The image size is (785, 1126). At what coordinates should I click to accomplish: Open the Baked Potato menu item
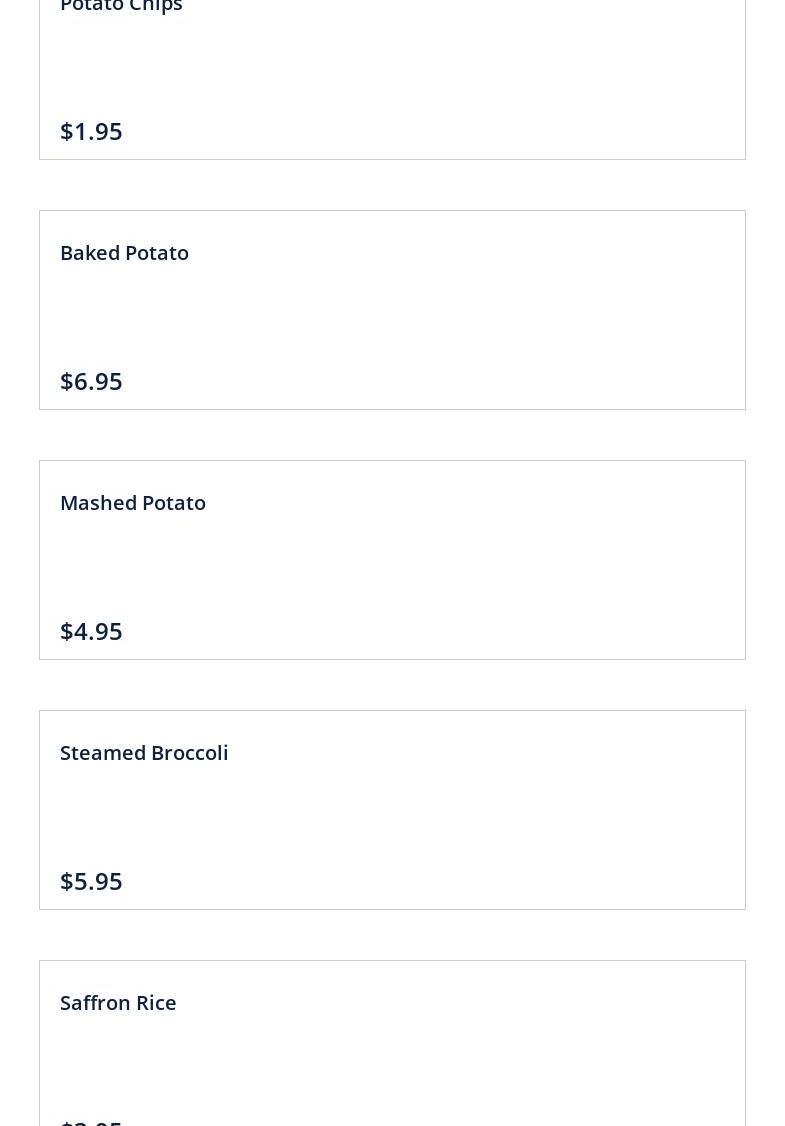coord(124,253)
